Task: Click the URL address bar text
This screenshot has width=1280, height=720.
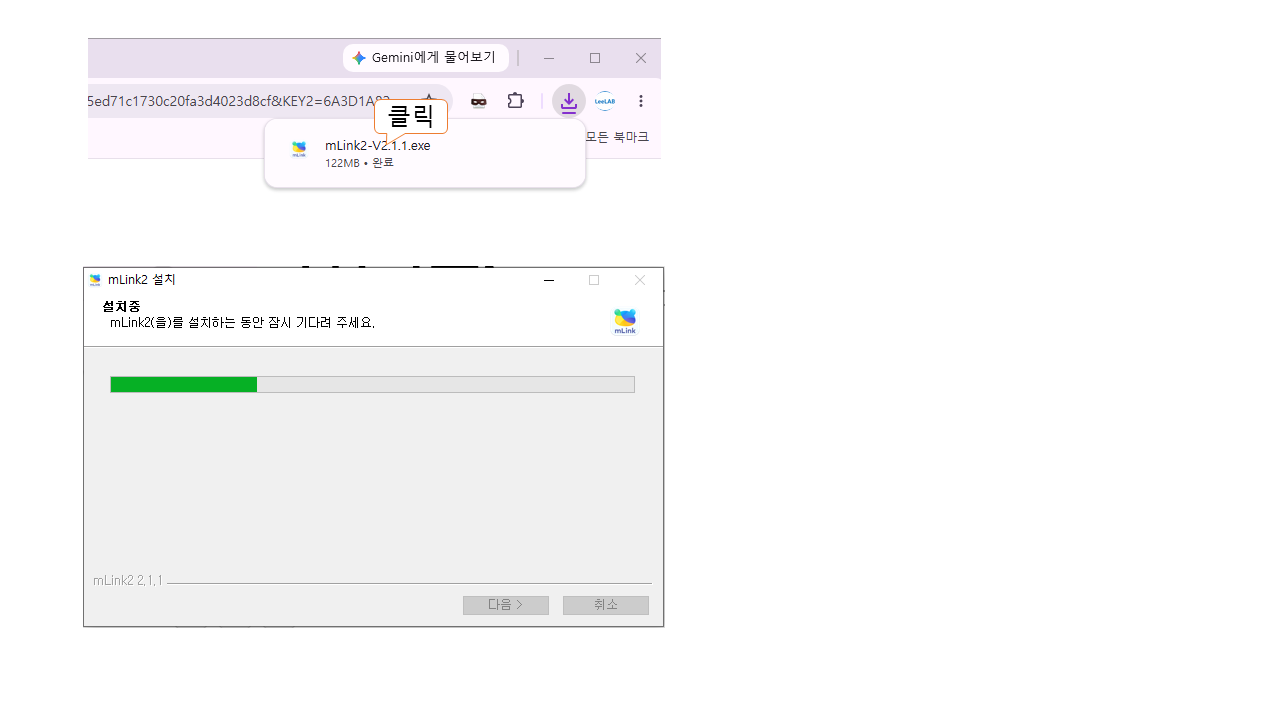Action: 238,101
